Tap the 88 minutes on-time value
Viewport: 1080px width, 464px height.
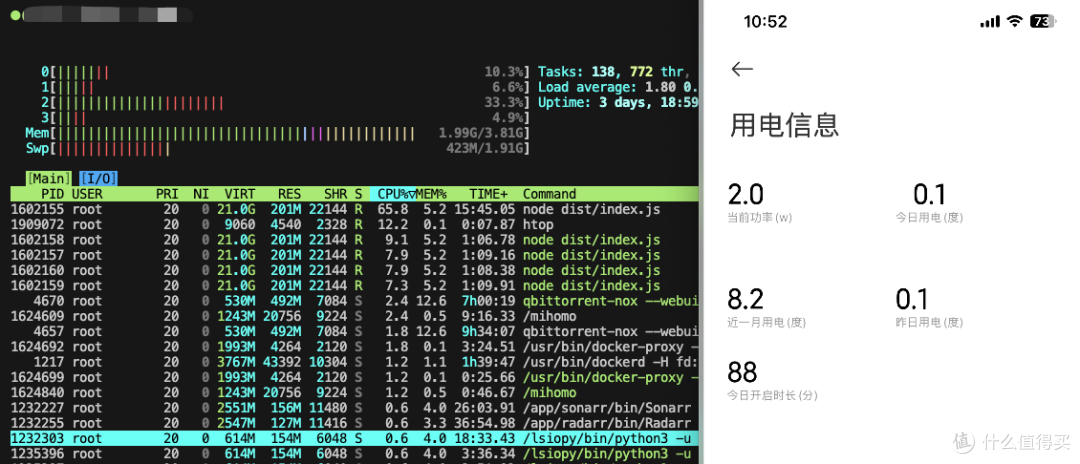pos(742,372)
